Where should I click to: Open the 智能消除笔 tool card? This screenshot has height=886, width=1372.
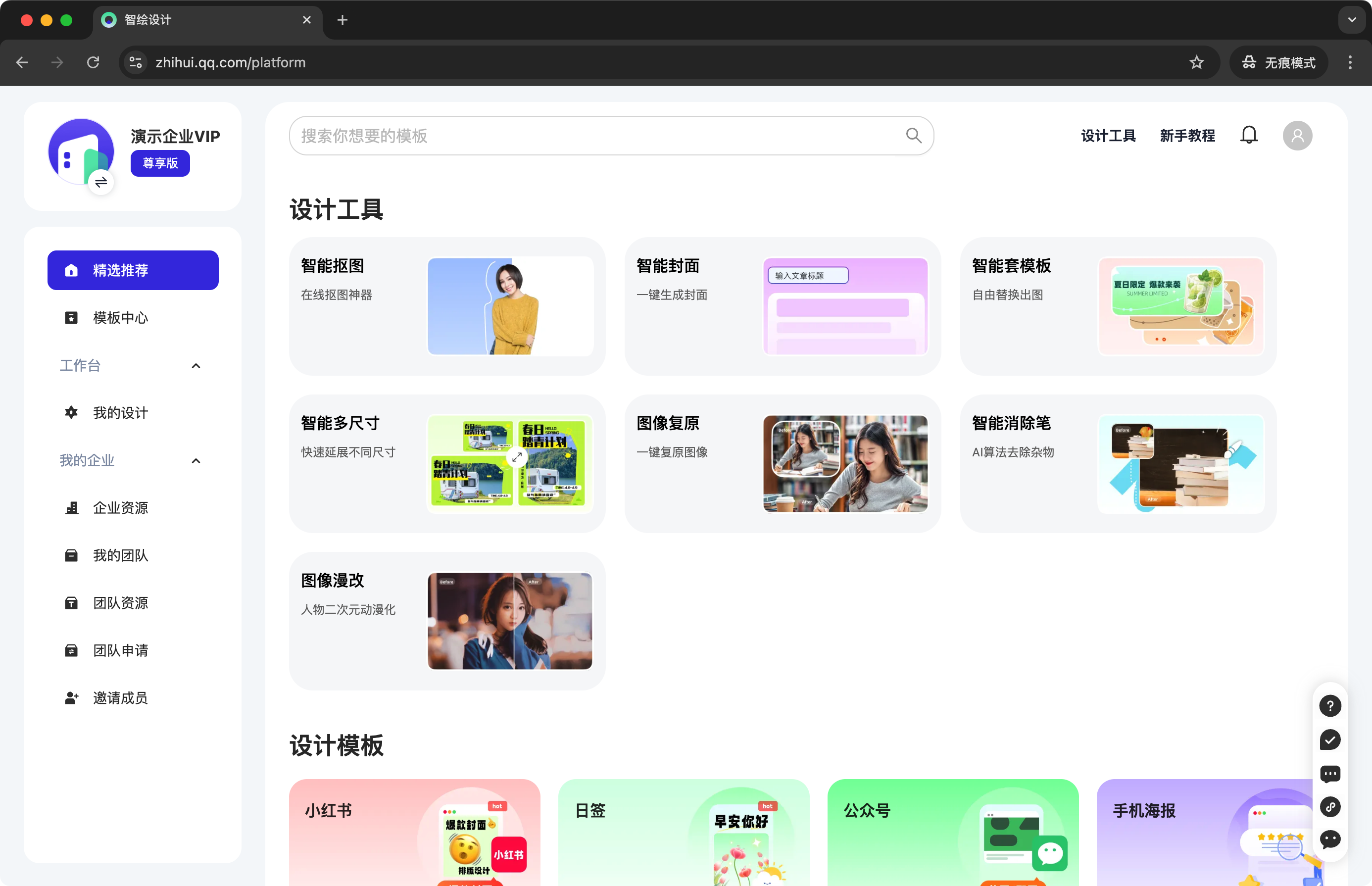(1118, 464)
